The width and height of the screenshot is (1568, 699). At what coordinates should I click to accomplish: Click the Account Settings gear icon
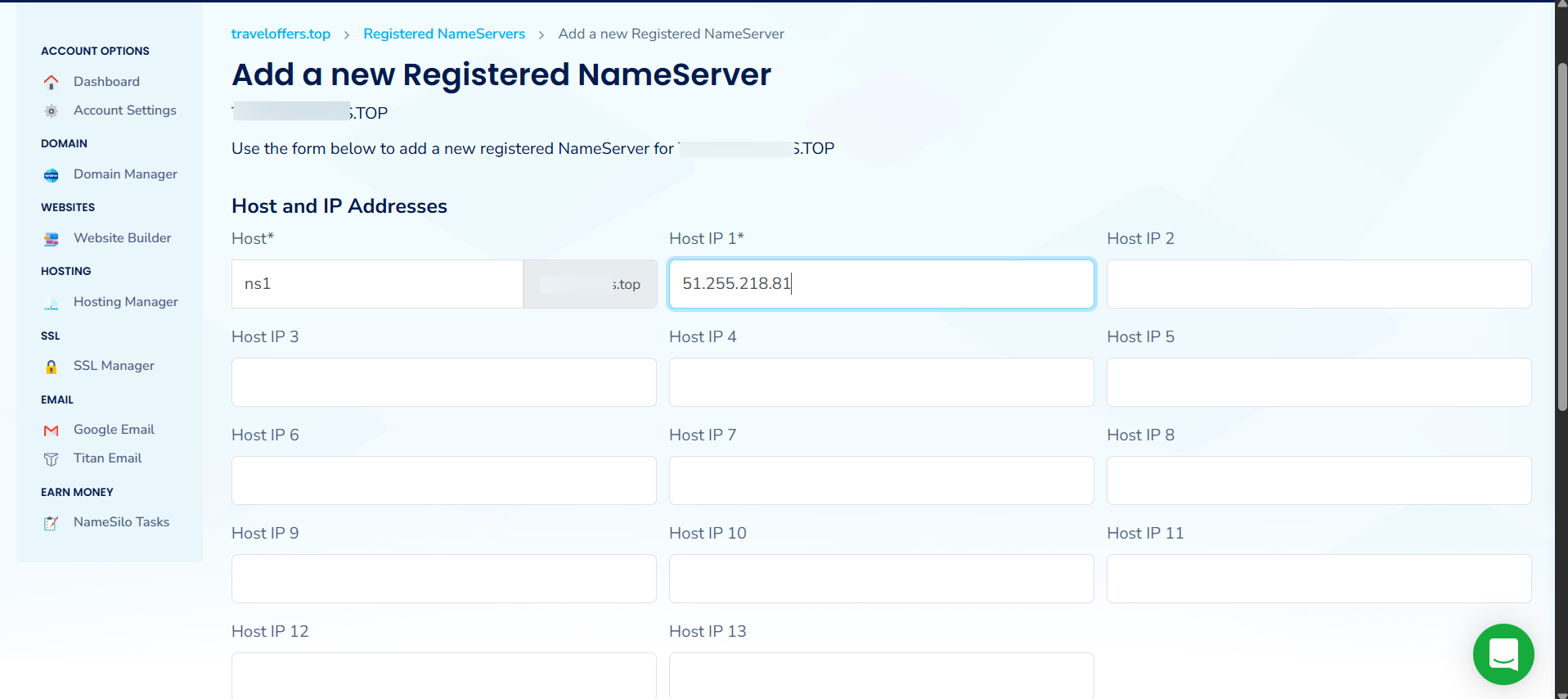click(x=52, y=110)
